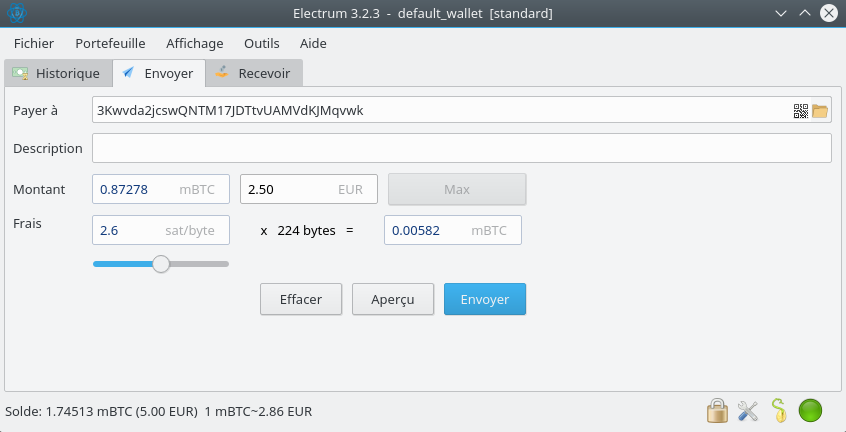
Task: Open preferences via the tools icon
Action: click(x=748, y=410)
